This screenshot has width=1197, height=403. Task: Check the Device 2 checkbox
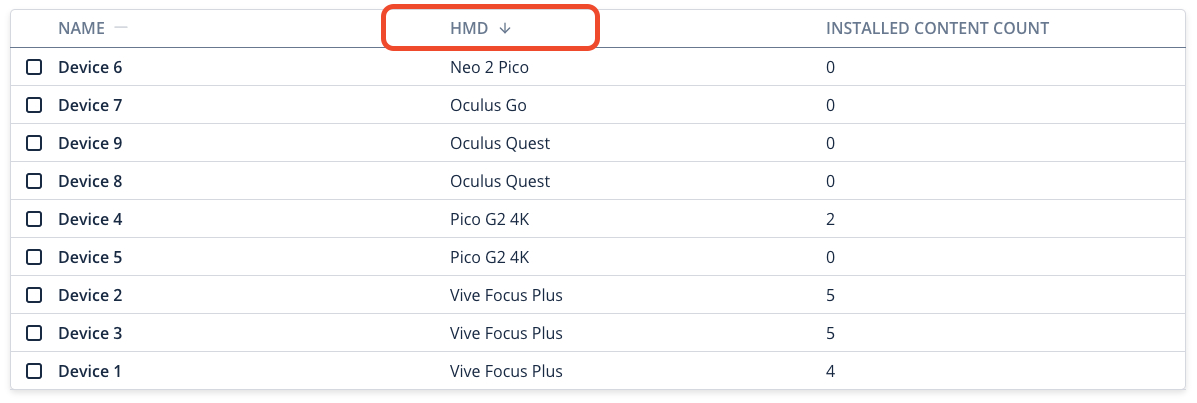[34, 295]
